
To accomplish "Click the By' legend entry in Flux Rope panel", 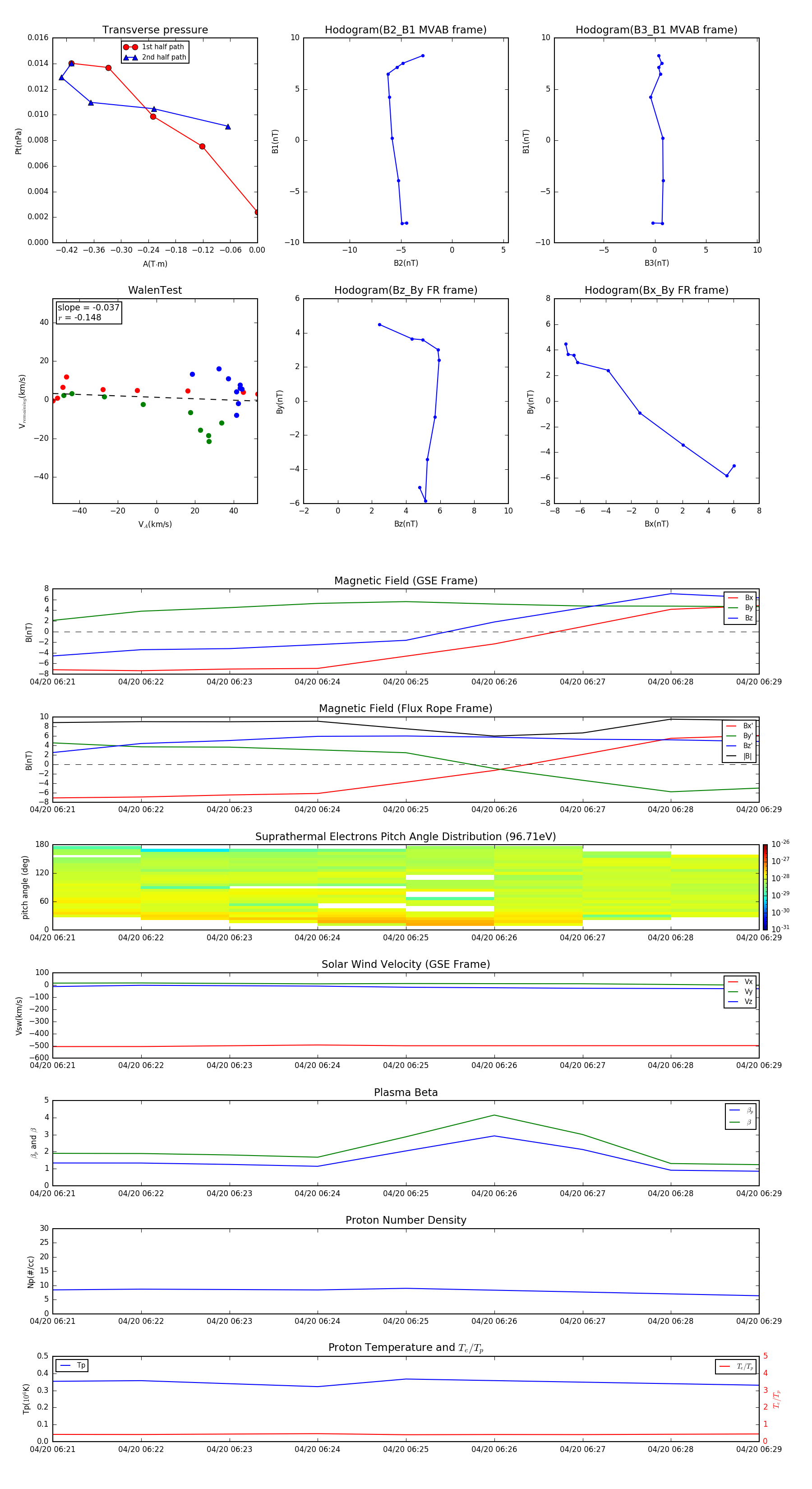I will point(739,736).
